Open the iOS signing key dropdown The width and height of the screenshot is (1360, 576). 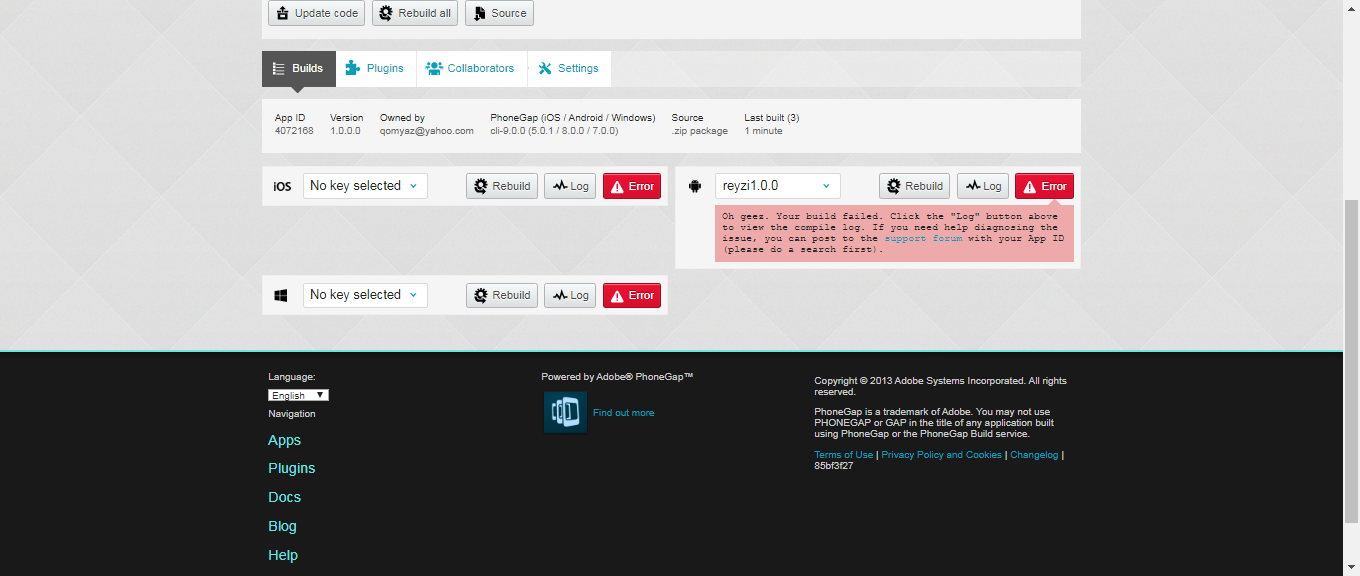click(x=365, y=186)
